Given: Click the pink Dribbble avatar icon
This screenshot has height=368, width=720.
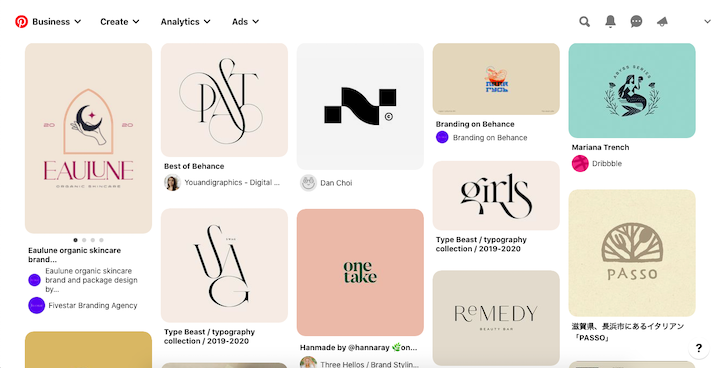Looking at the screenshot, I should [580, 164].
